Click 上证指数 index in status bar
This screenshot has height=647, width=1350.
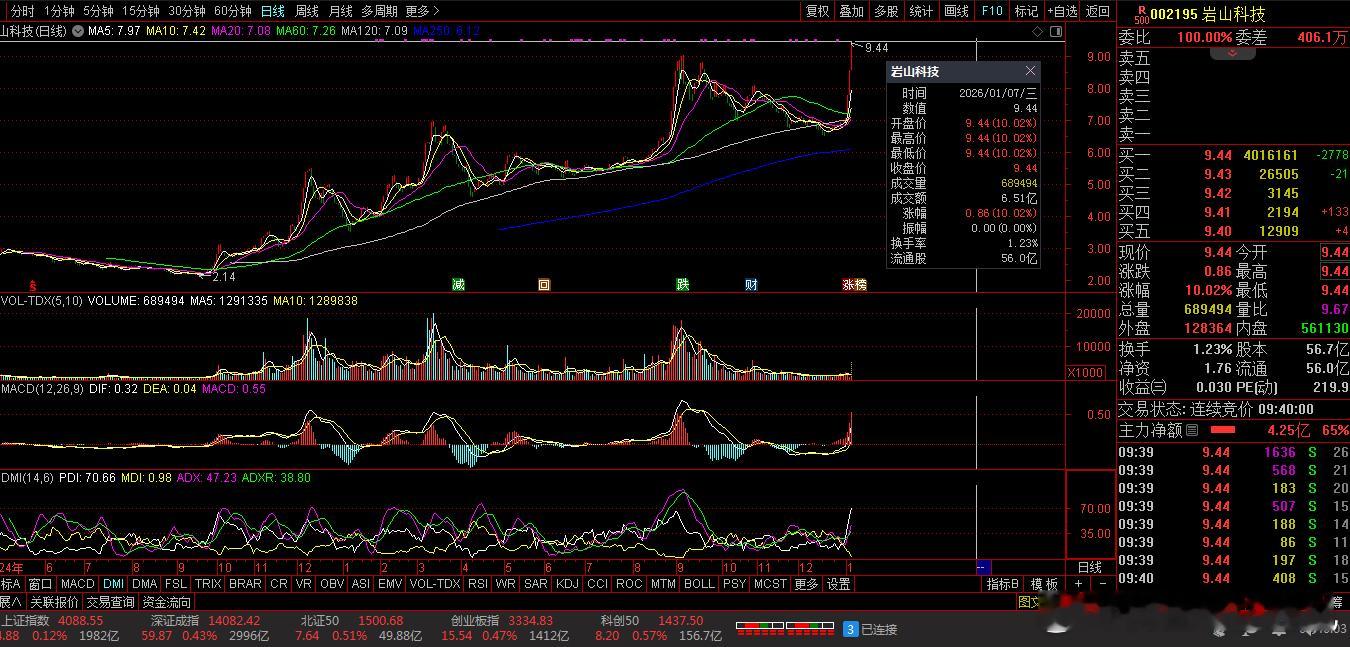[x=27, y=620]
